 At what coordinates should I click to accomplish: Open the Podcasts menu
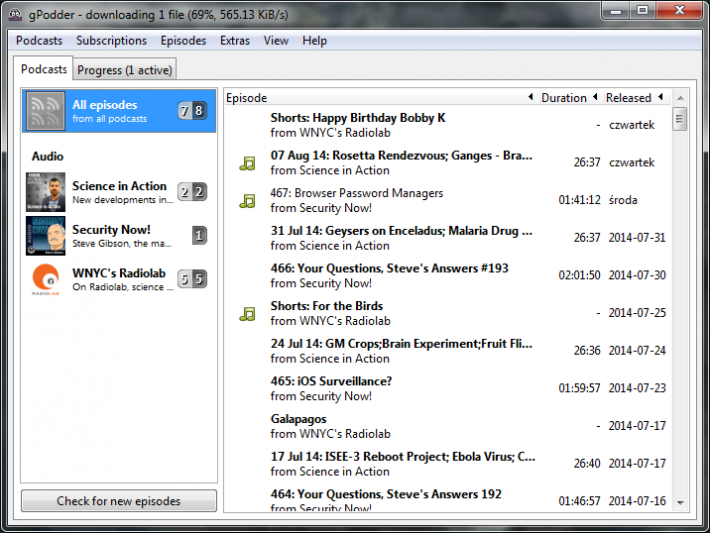point(39,41)
